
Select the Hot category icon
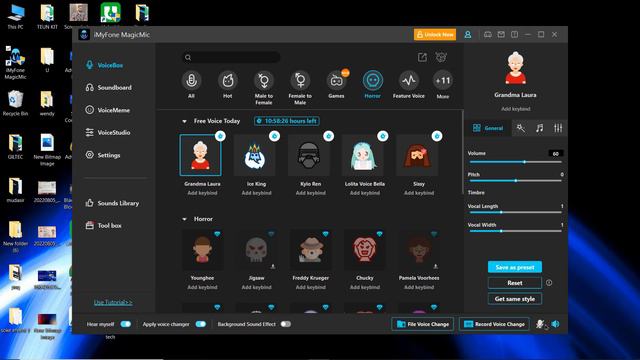[227, 81]
